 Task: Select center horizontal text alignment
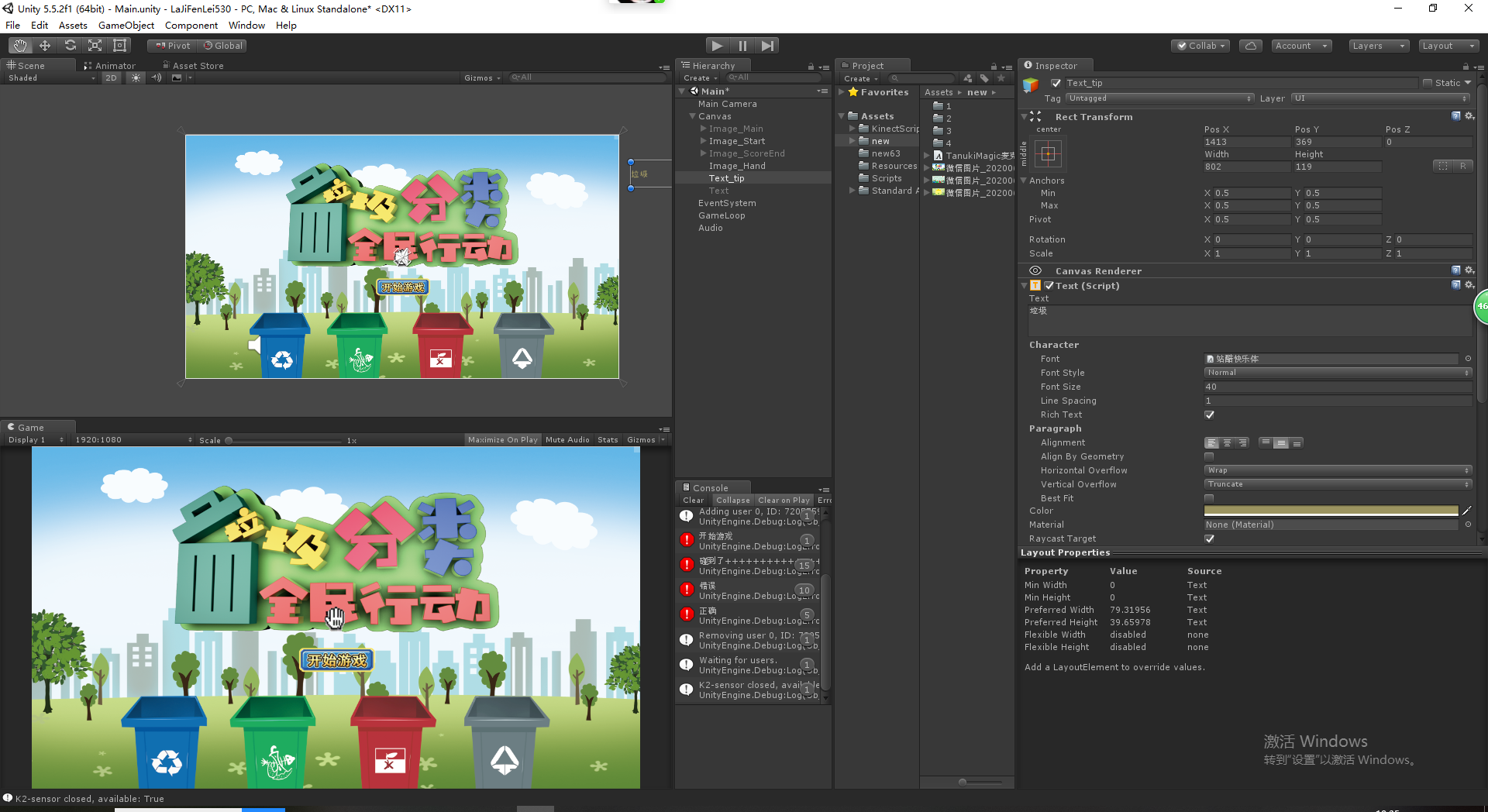[x=1227, y=443]
